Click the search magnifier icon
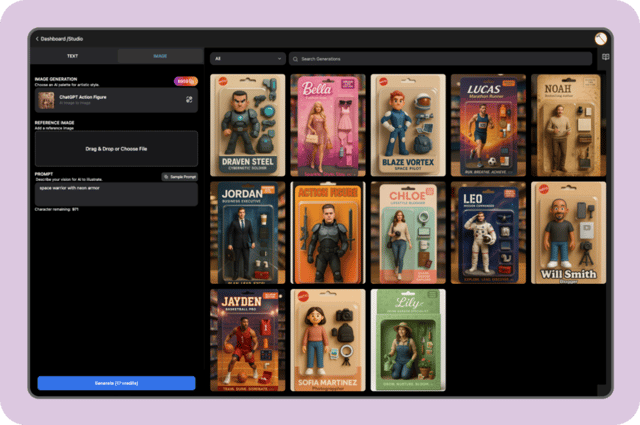640x425 pixels. [295, 59]
